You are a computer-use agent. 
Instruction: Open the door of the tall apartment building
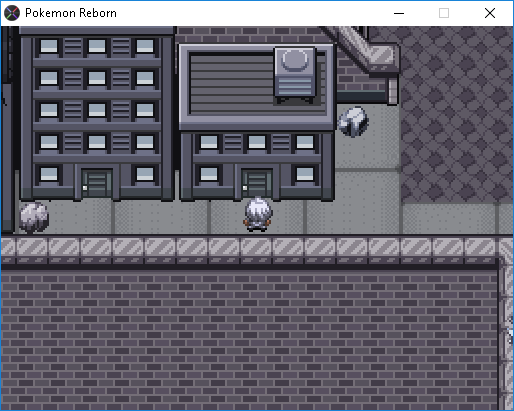97,183
